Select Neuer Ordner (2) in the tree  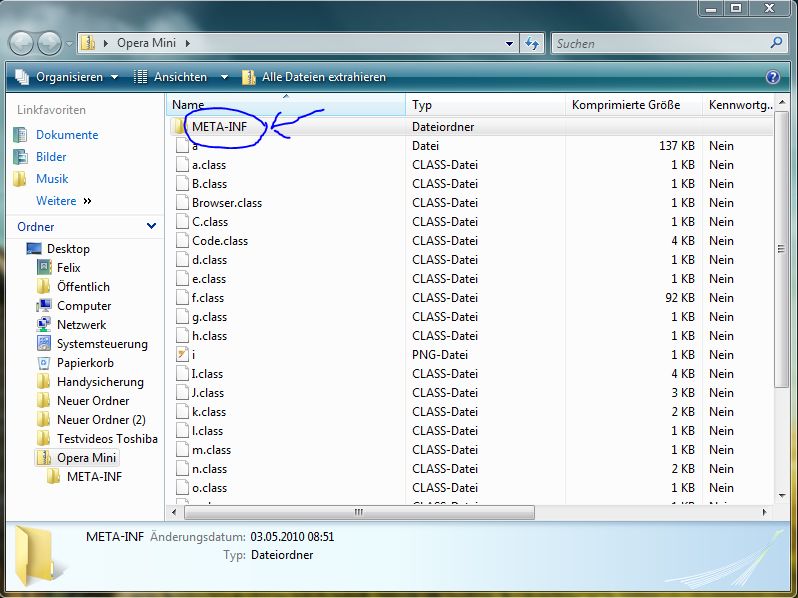[101, 420]
